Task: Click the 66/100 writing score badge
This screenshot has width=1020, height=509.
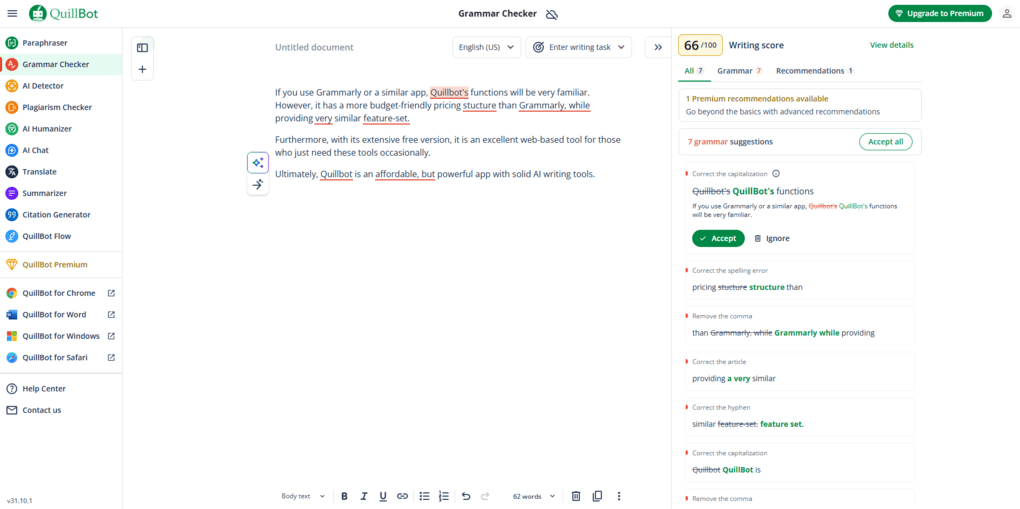Action: click(701, 46)
